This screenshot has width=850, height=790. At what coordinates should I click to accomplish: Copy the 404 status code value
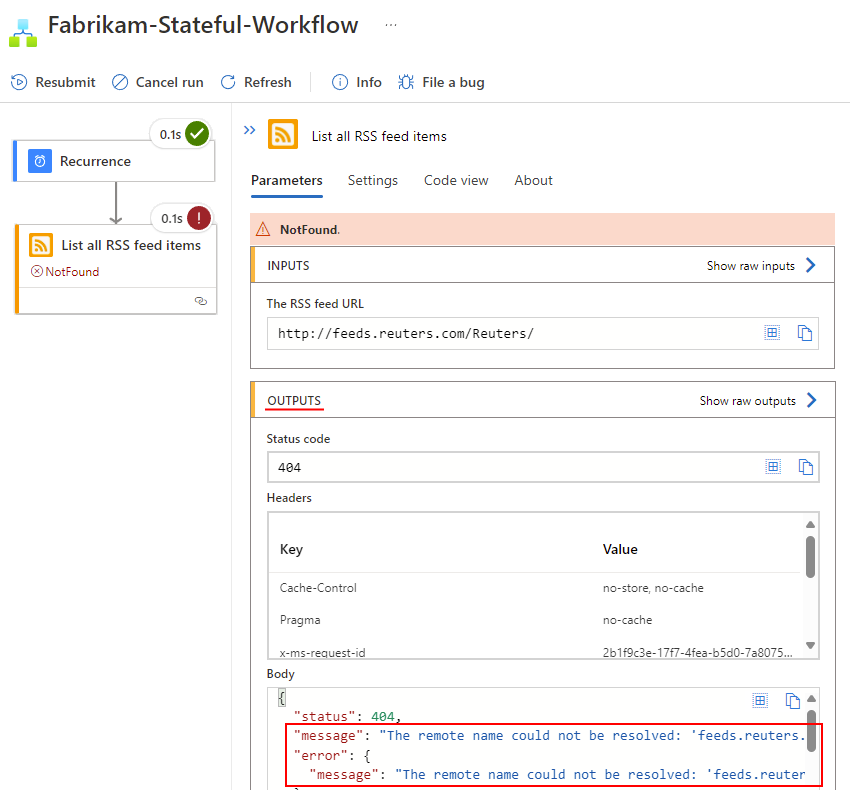(x=806, y=466)
